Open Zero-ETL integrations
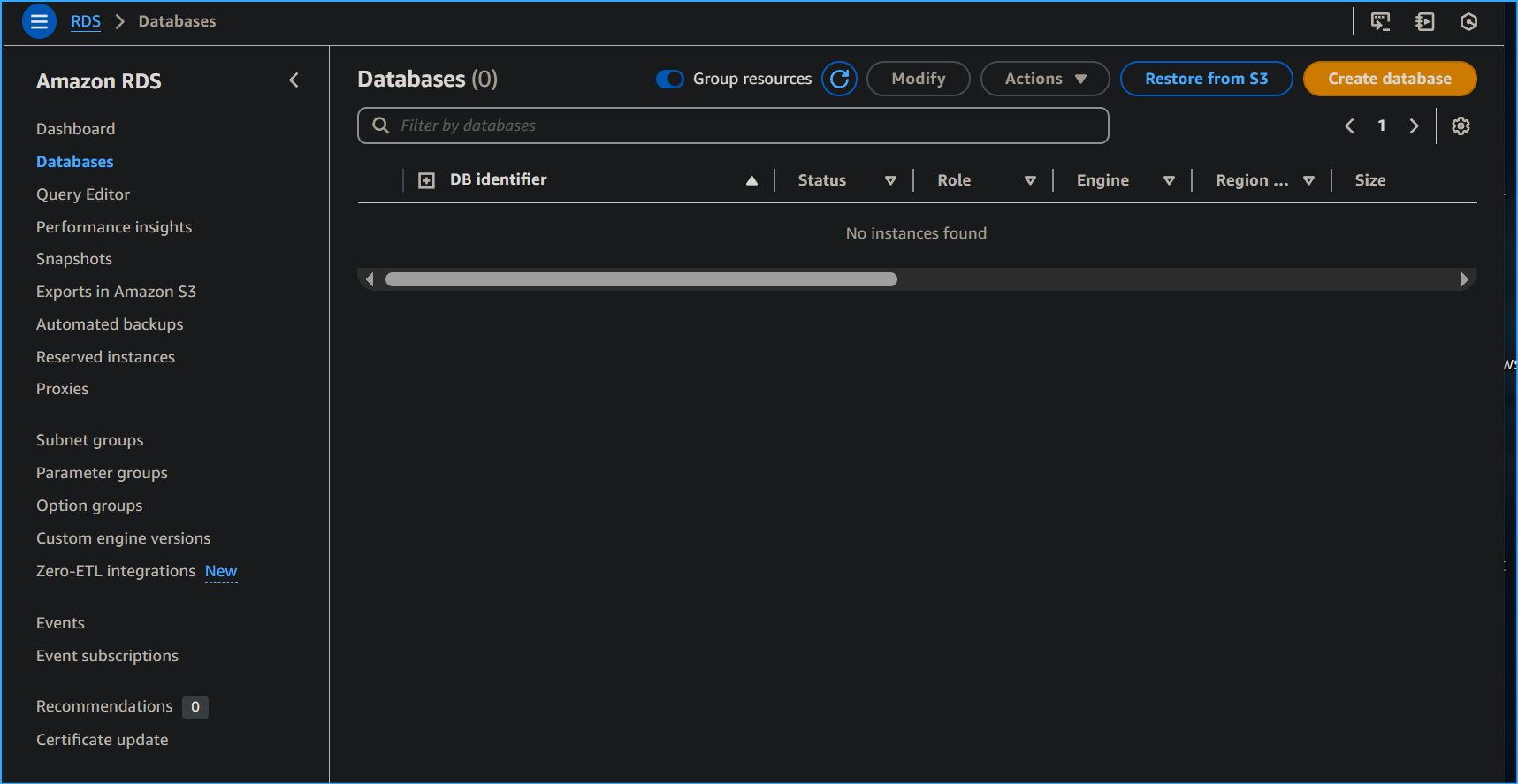Viewport: 1518px width, 784px height. coord(116,571)
